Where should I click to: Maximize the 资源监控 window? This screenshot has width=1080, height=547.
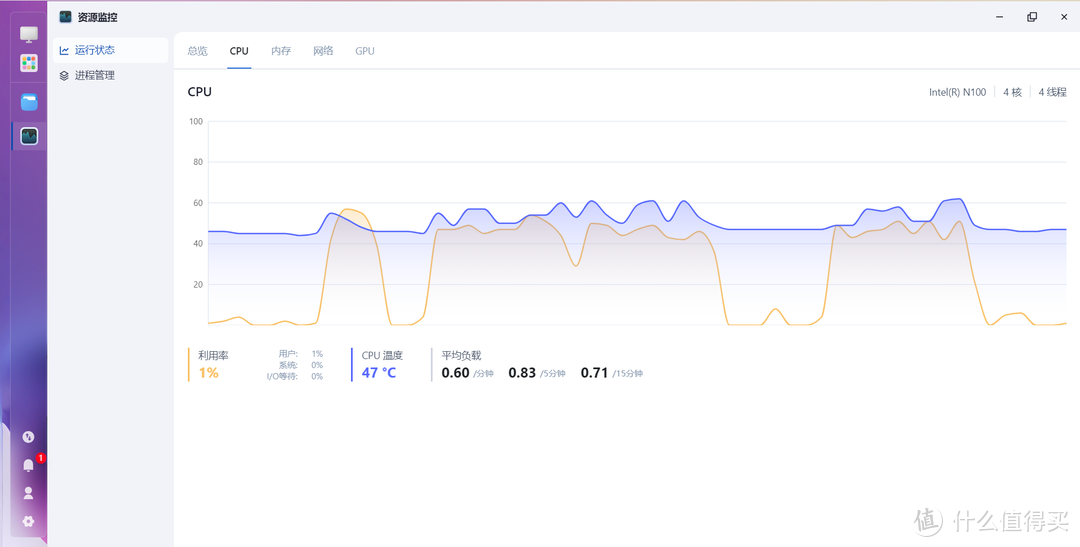tap(1032, 17)
